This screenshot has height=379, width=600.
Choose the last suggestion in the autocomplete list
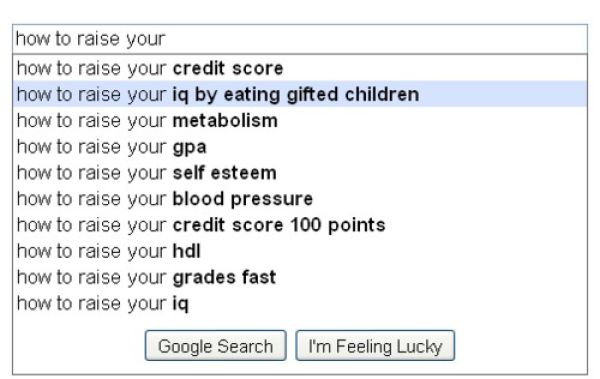(300, 303)
